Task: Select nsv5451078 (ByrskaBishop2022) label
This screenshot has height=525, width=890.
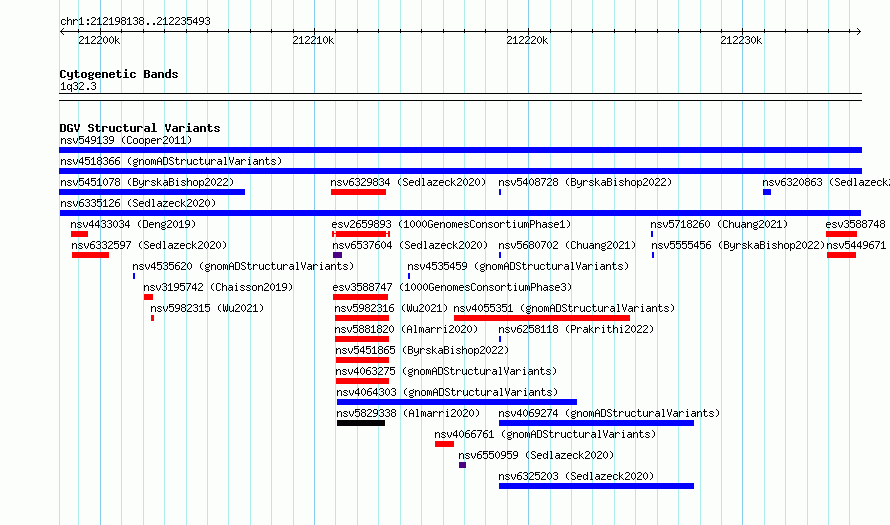Action: pos(147,182)
